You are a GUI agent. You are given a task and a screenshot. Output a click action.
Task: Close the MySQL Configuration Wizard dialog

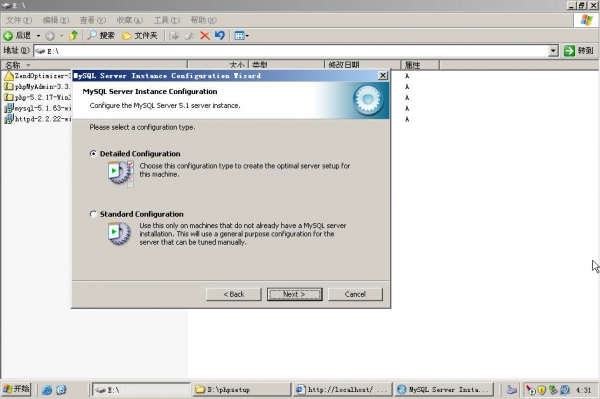pos(382,75)
